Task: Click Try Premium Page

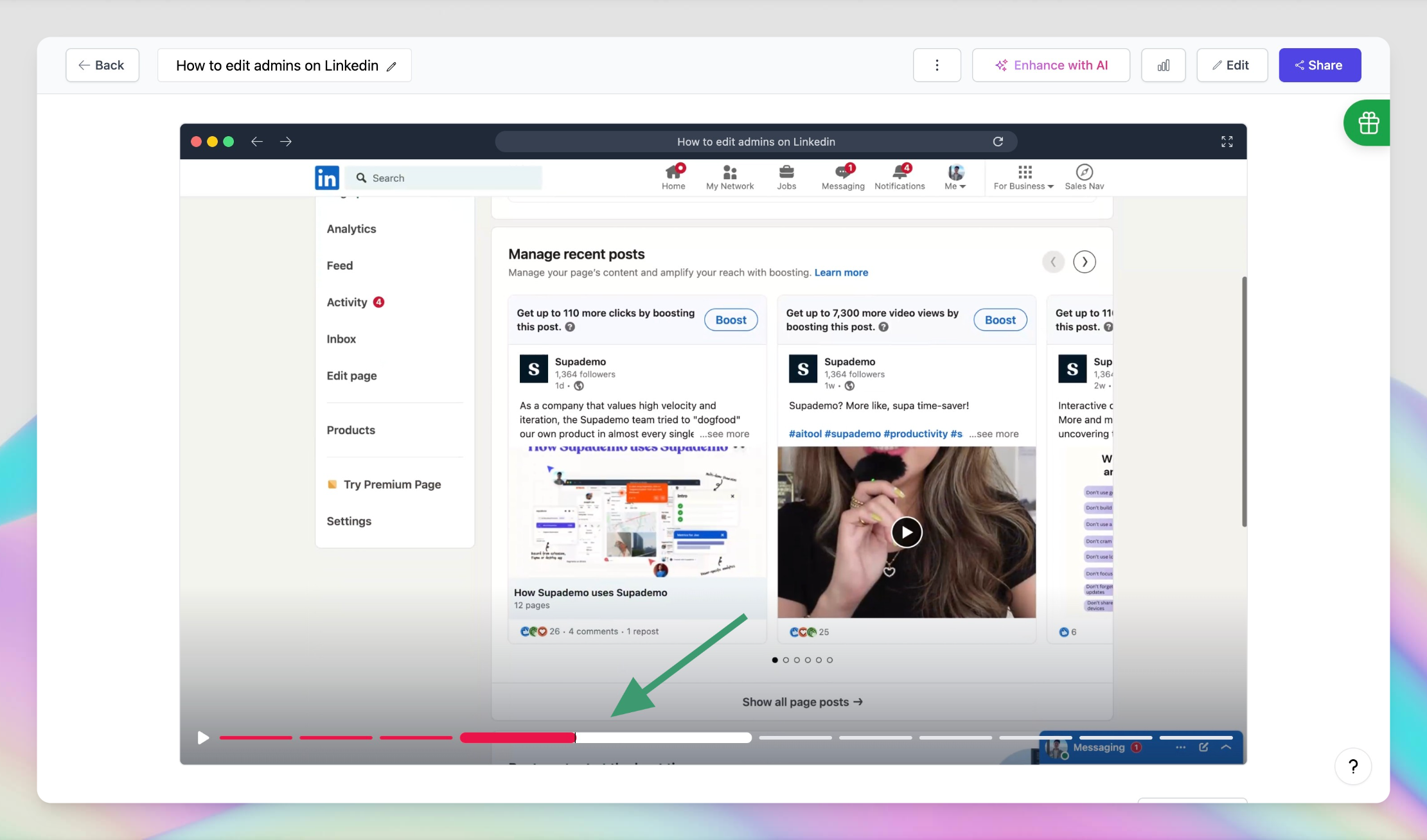Action: click(384, 484)
